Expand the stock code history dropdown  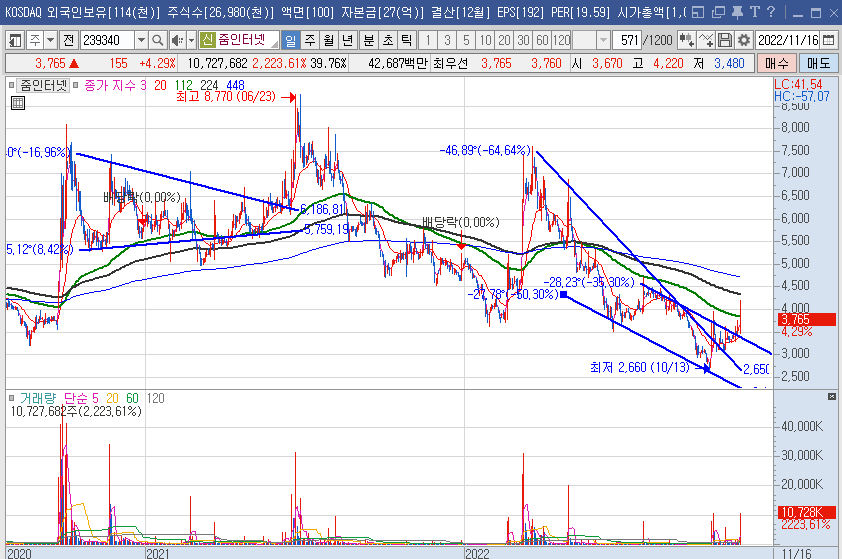point(141,40)
